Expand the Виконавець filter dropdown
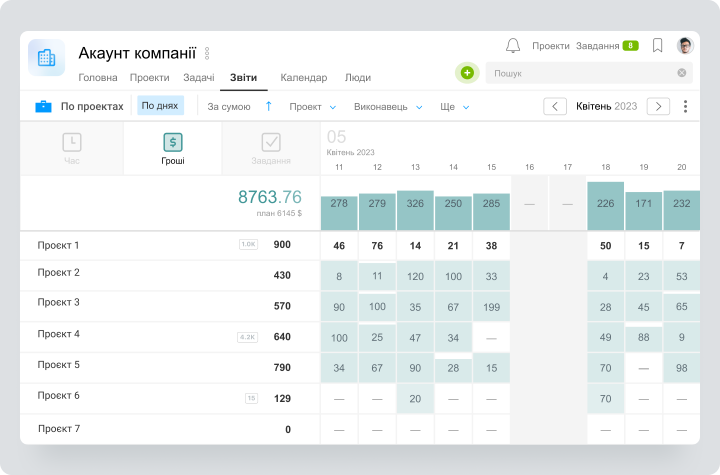This screenshot has height=475, width=720. [388, 107]
